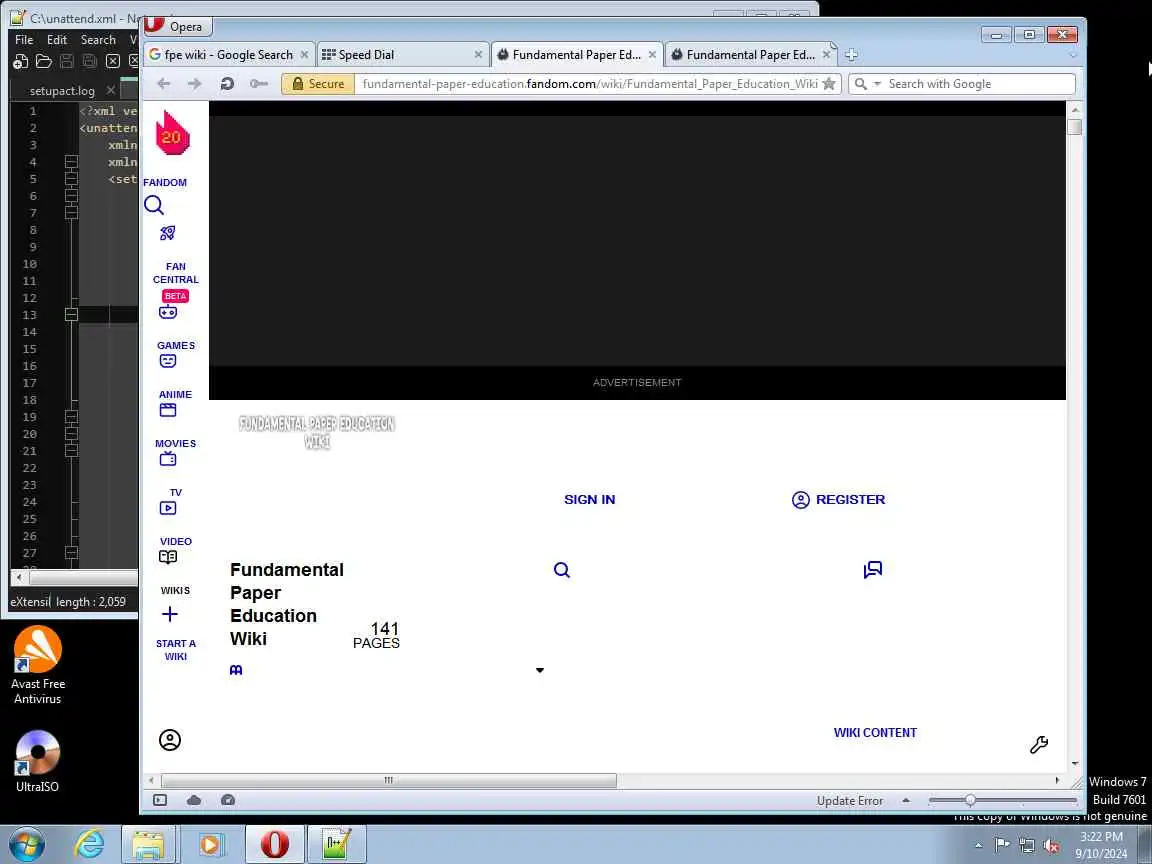Switch to fpe wiki Google Search tab
The width and height of the screenshot is (1152, 864).
(228, 54)
